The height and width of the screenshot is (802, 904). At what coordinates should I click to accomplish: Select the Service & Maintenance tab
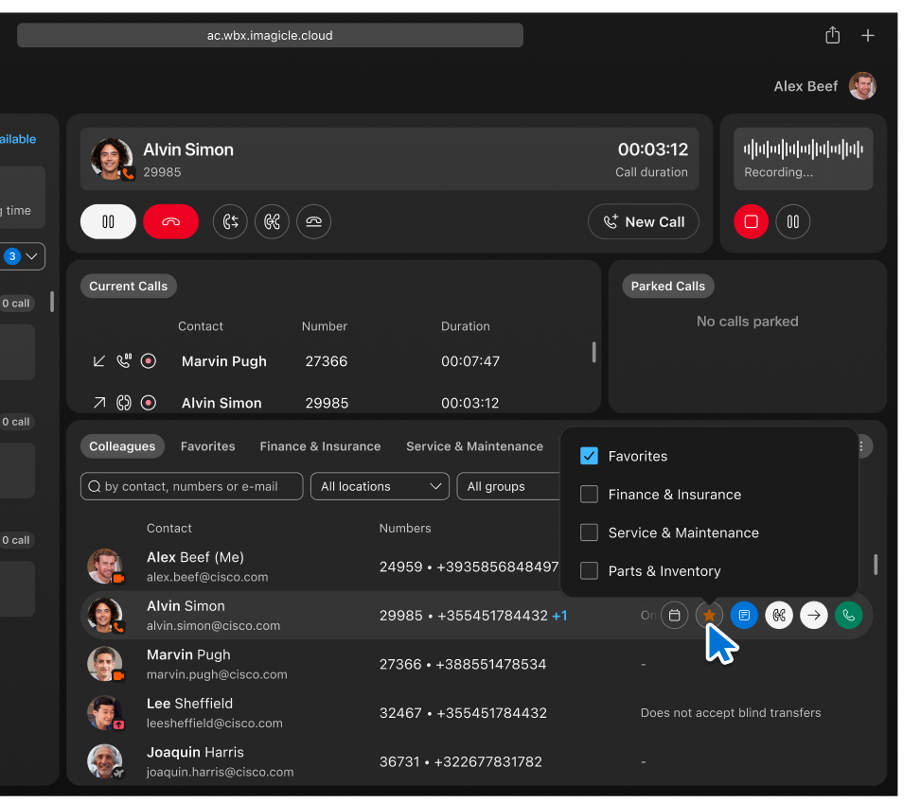[x=474, y=446]
